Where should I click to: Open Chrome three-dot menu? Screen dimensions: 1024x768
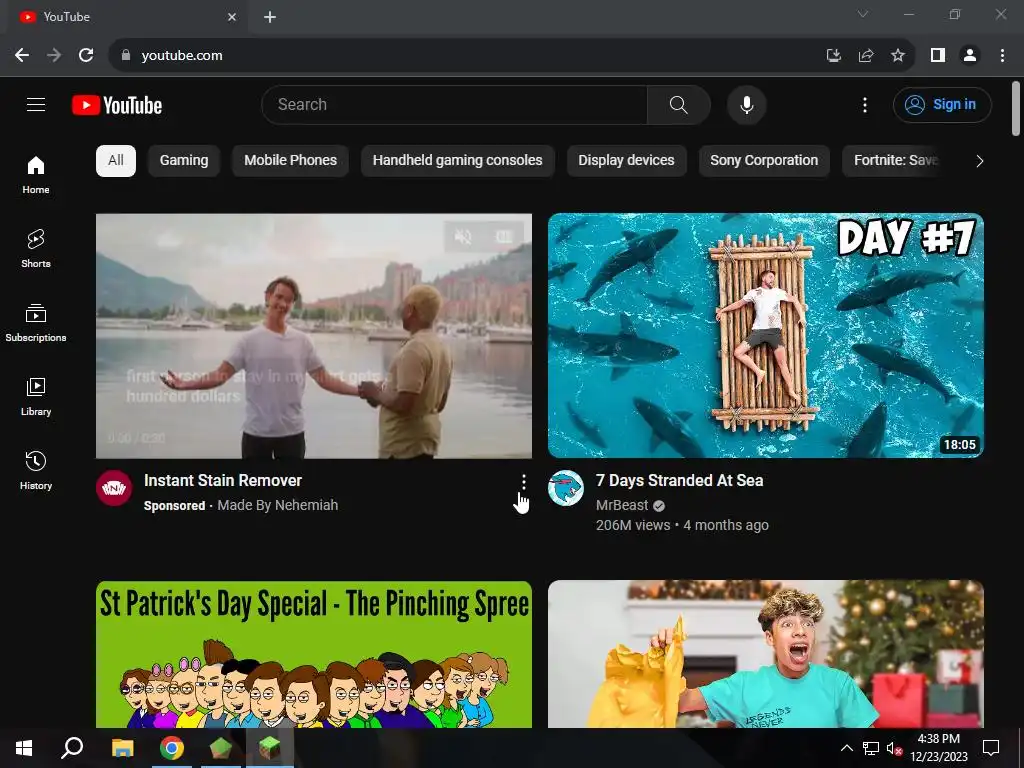(x=1002, y=56)
